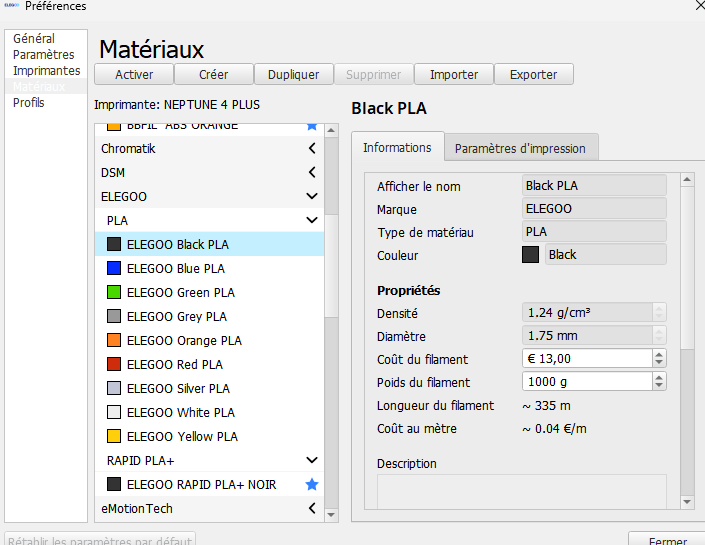Switch to the Informations tab
705x545 pixels.
tap(397, 147)
